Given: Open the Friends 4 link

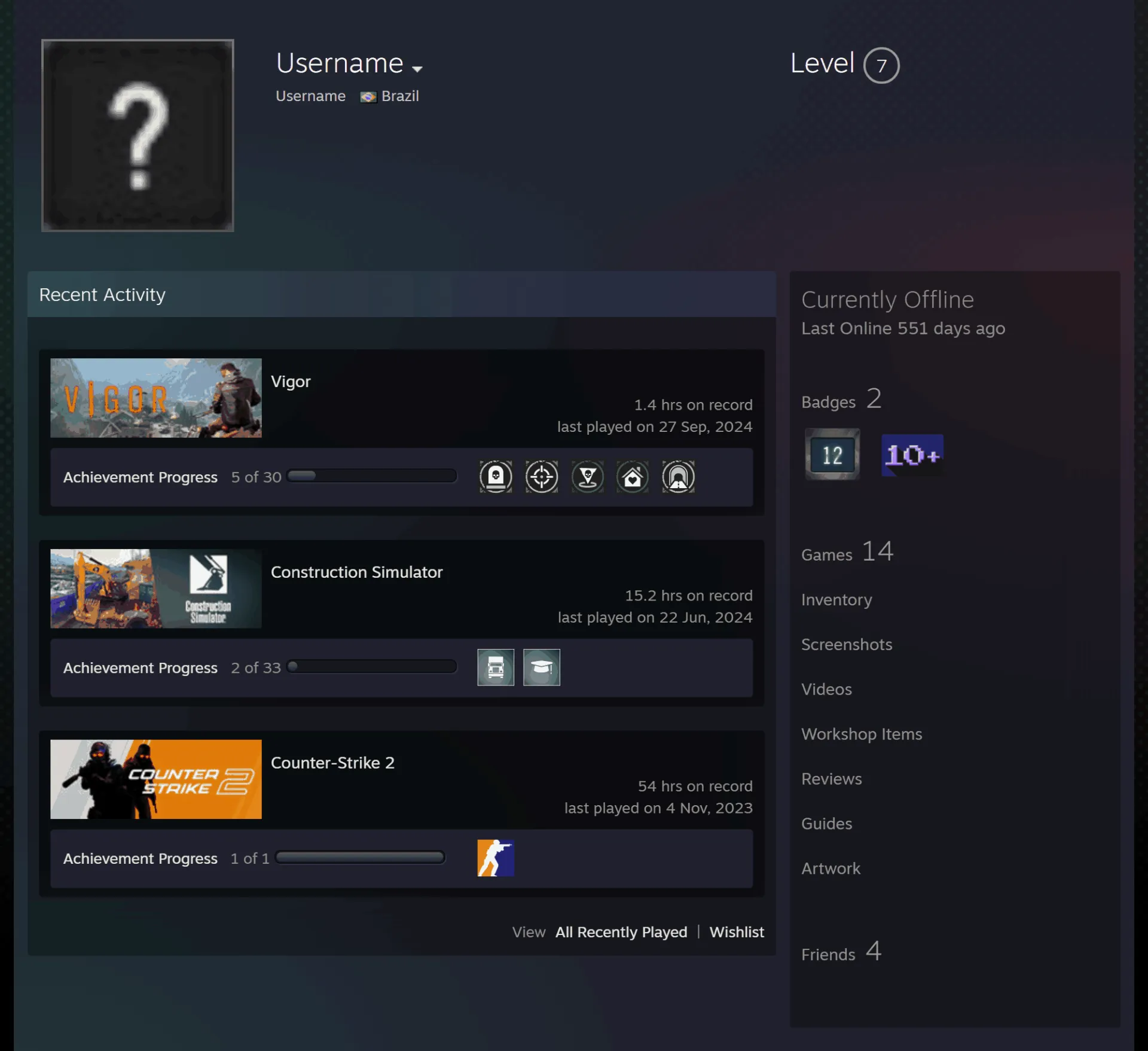Looking at the screenshot, I should 841,952.
